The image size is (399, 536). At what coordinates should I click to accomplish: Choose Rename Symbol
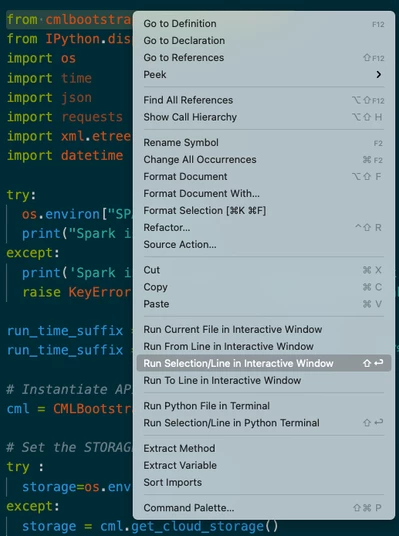(264, 143)
